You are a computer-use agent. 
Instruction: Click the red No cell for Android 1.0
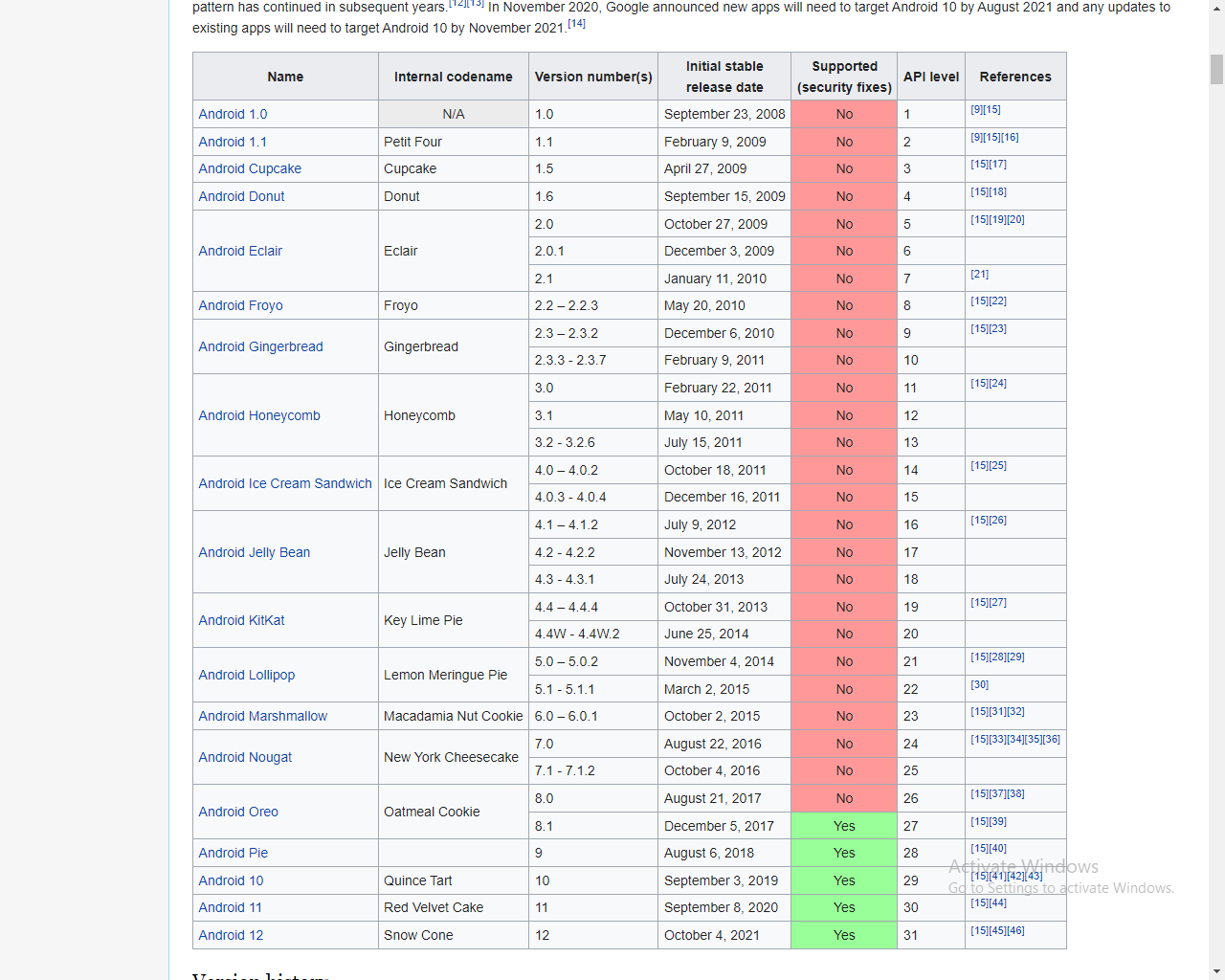pyautogui.click(x=844, y=114)
